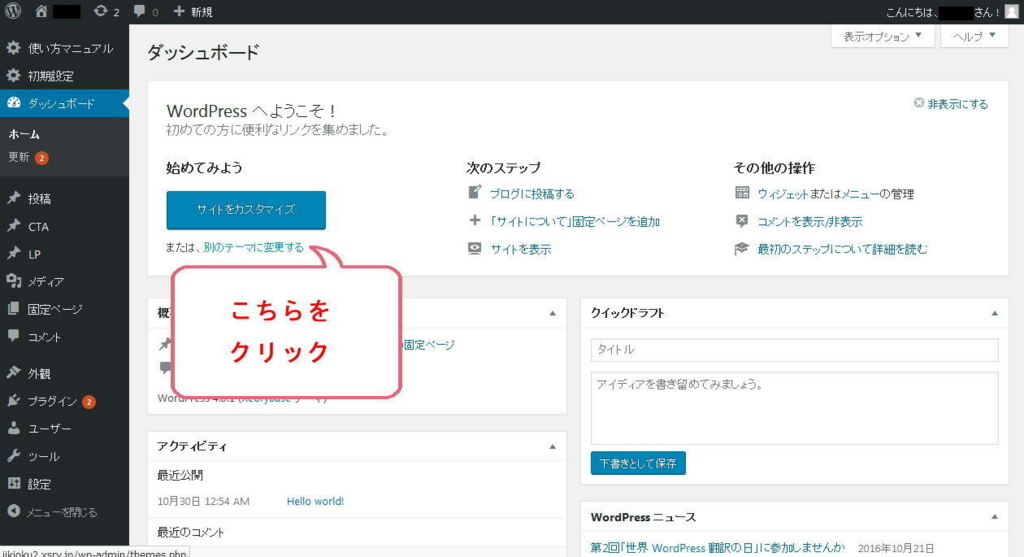Viewport: 1024px width, 557px height.
Task: Click the 下書きとして保存 button
Action: (x=638, y=463)
